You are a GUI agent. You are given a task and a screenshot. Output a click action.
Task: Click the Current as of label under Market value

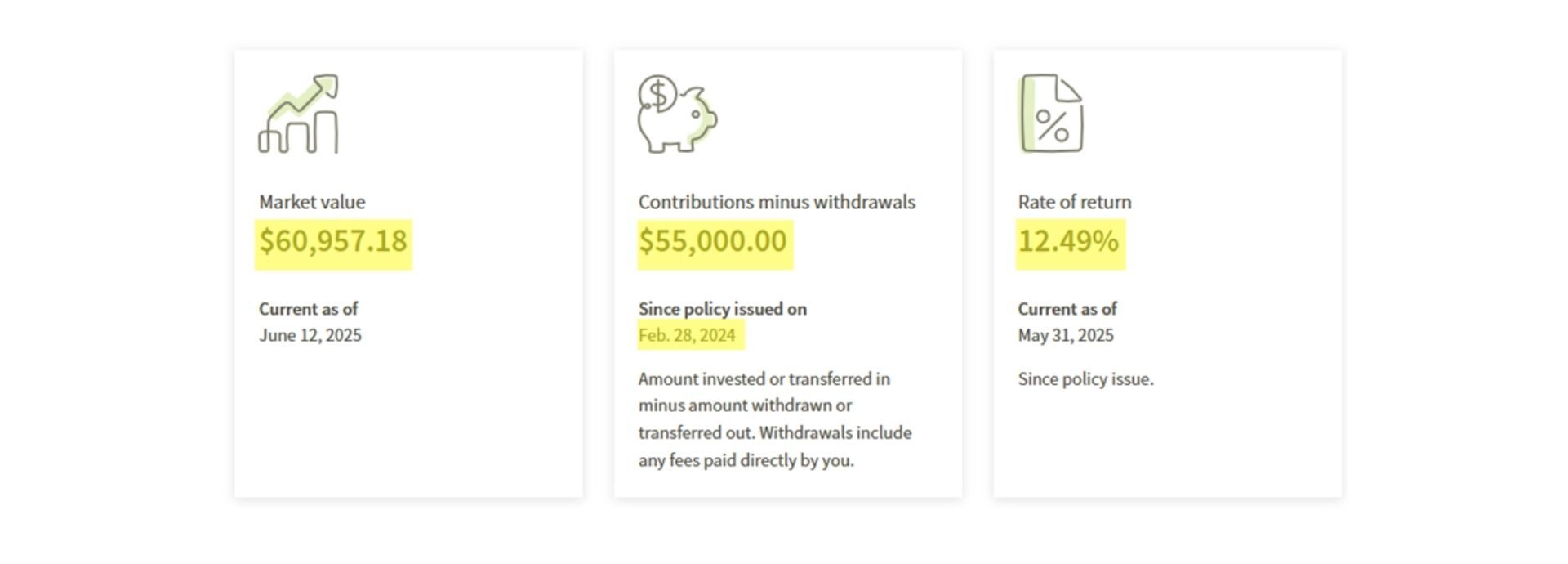[309, 309]
